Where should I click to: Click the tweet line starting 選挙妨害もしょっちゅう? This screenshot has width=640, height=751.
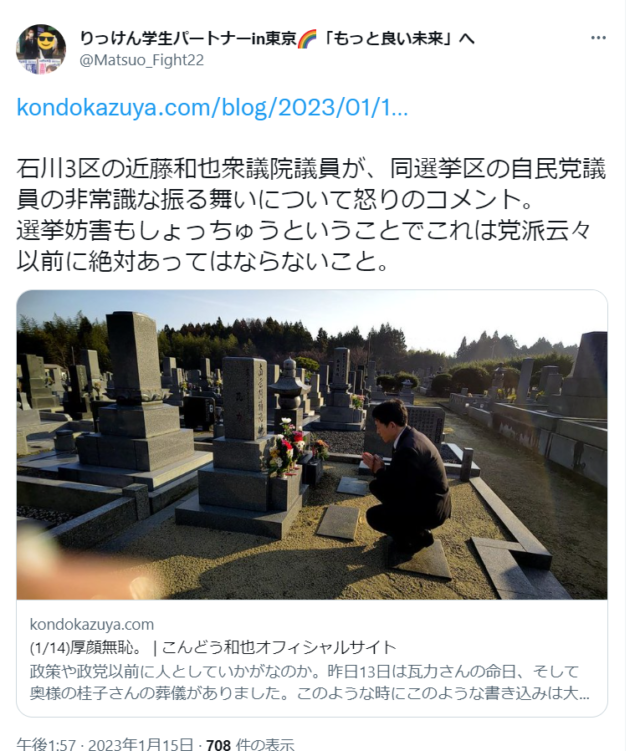304,231
